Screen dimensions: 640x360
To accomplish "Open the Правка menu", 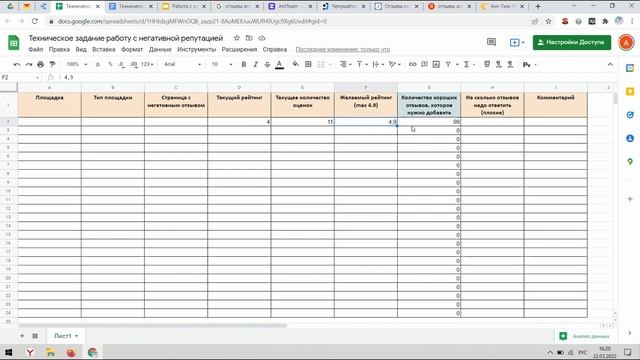I will click(59, 49).
